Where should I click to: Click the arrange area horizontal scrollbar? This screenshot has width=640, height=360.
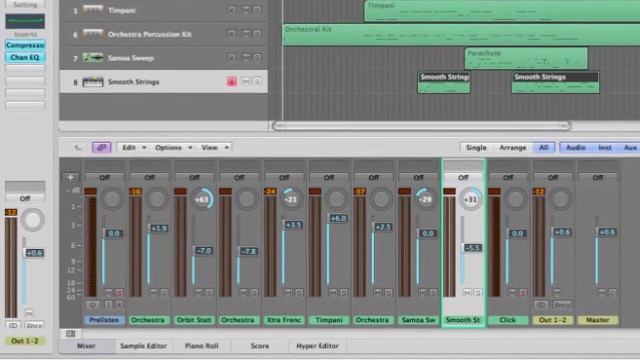click(421, 126)
